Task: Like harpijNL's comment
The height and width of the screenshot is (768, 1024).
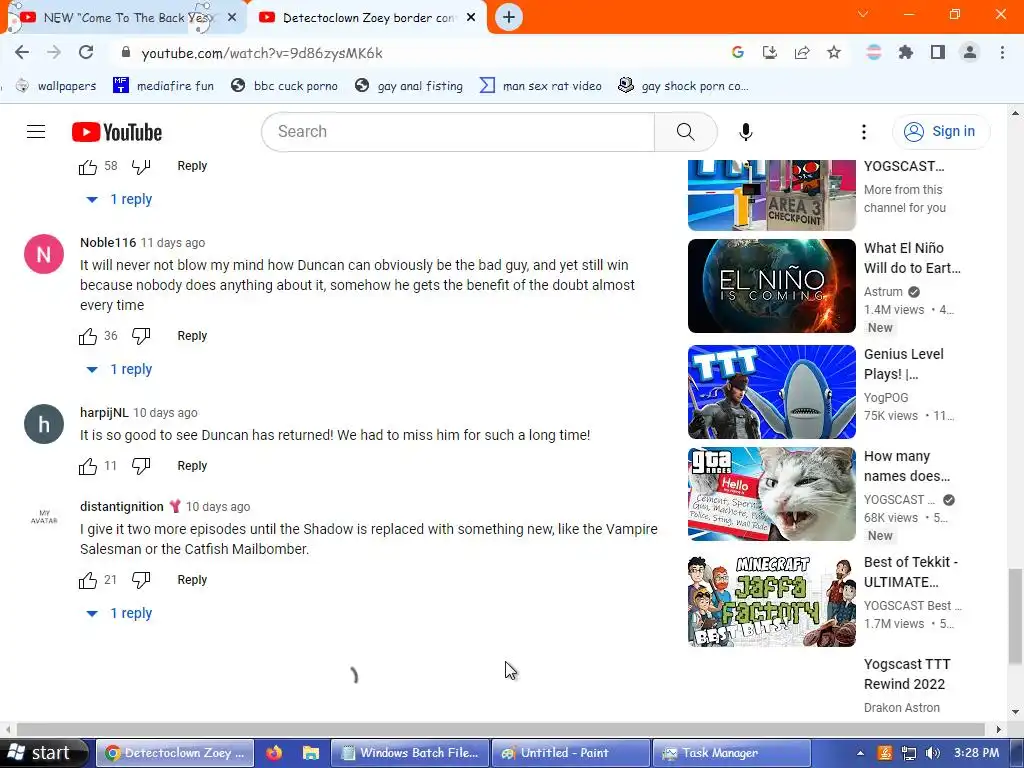Action: [x=88, y=466]
